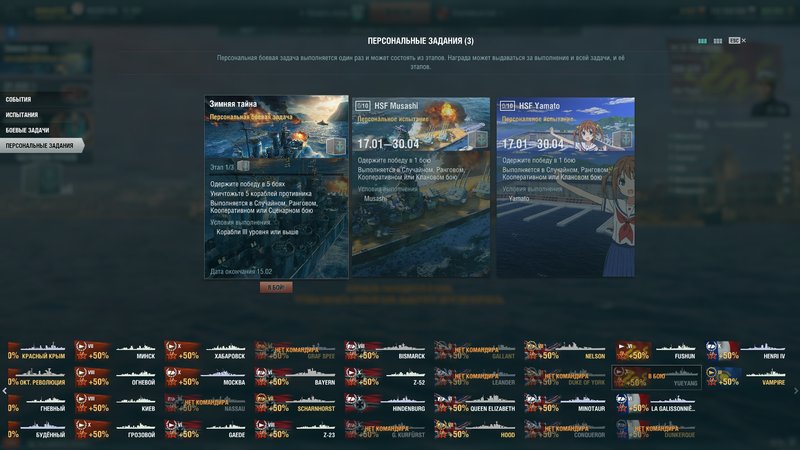Open the Зимняя тайна task card

(x=277, y=187)
